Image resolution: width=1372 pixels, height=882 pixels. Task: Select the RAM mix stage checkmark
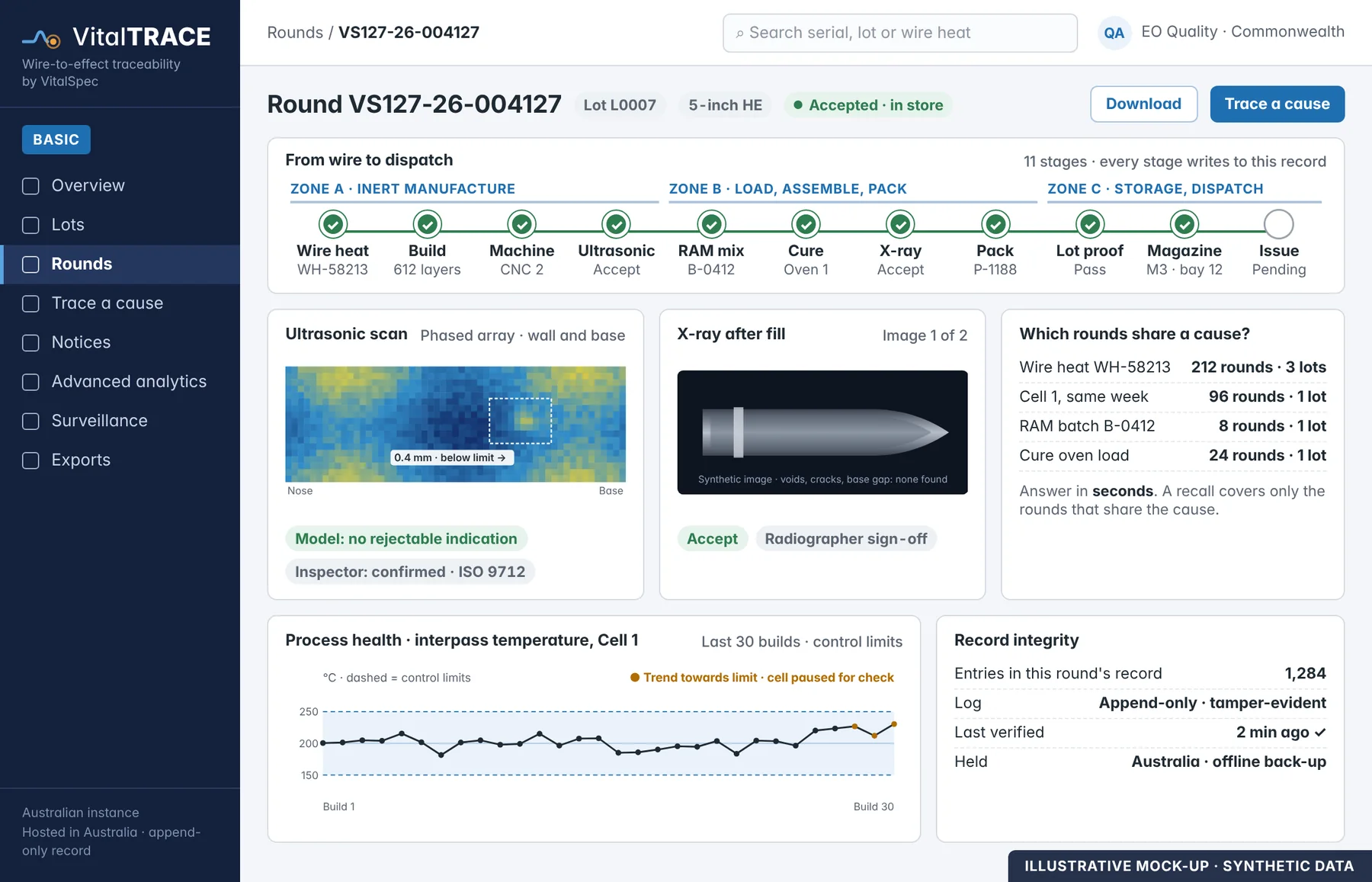coord(711,224)
